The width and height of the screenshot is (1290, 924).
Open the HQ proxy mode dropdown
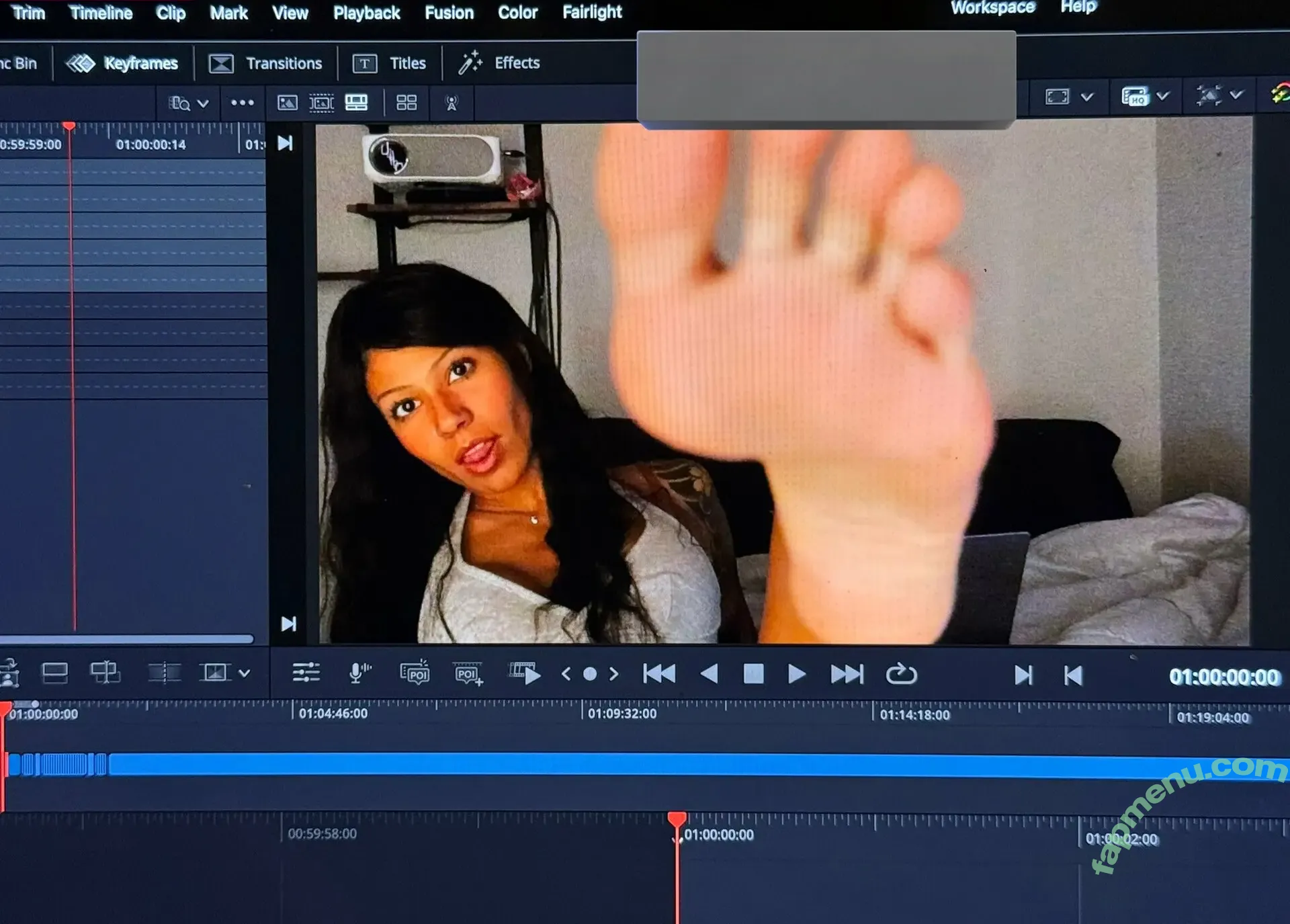click(1163, 96)
